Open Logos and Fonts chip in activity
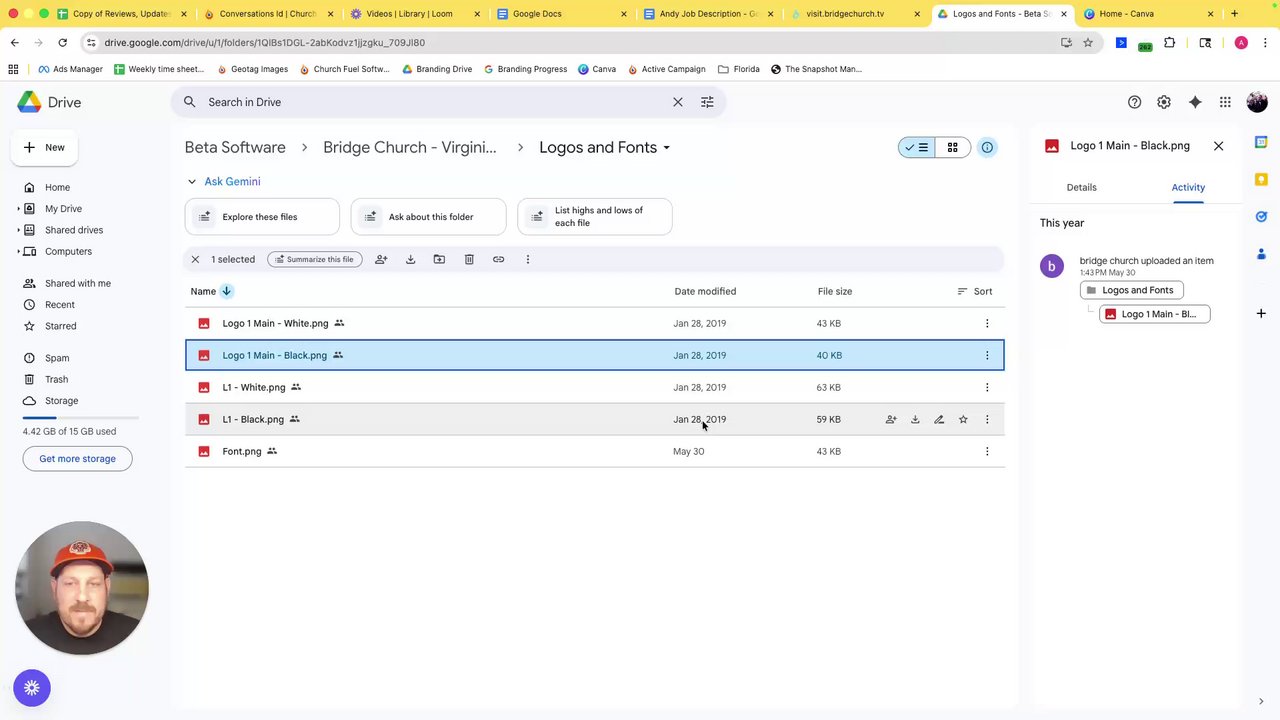The width and height of the screenshot is (1280, 720). pyautogui.click(x=1132, y=290)
